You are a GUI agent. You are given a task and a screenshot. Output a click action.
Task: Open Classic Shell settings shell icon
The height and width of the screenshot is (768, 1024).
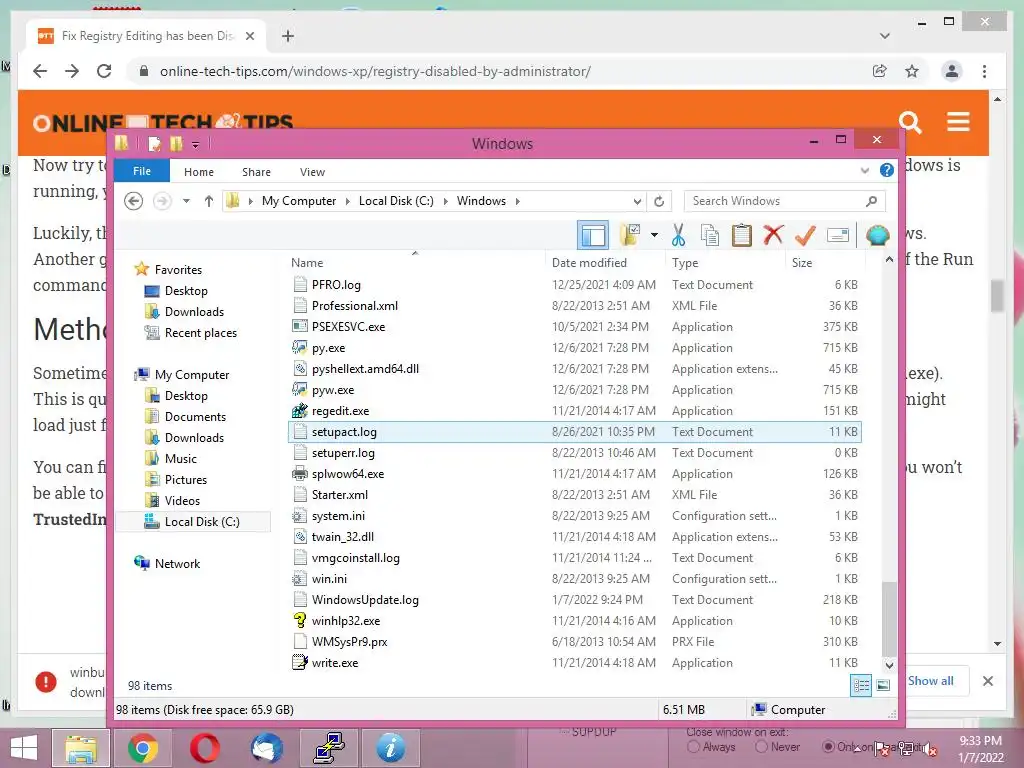coord(877,235)
